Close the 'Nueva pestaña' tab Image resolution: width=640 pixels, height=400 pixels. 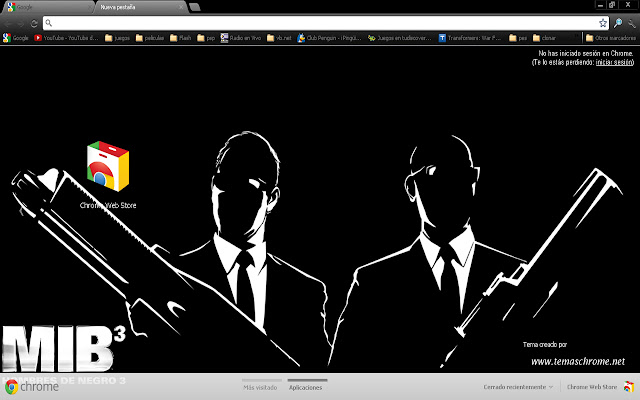[181, 7]
